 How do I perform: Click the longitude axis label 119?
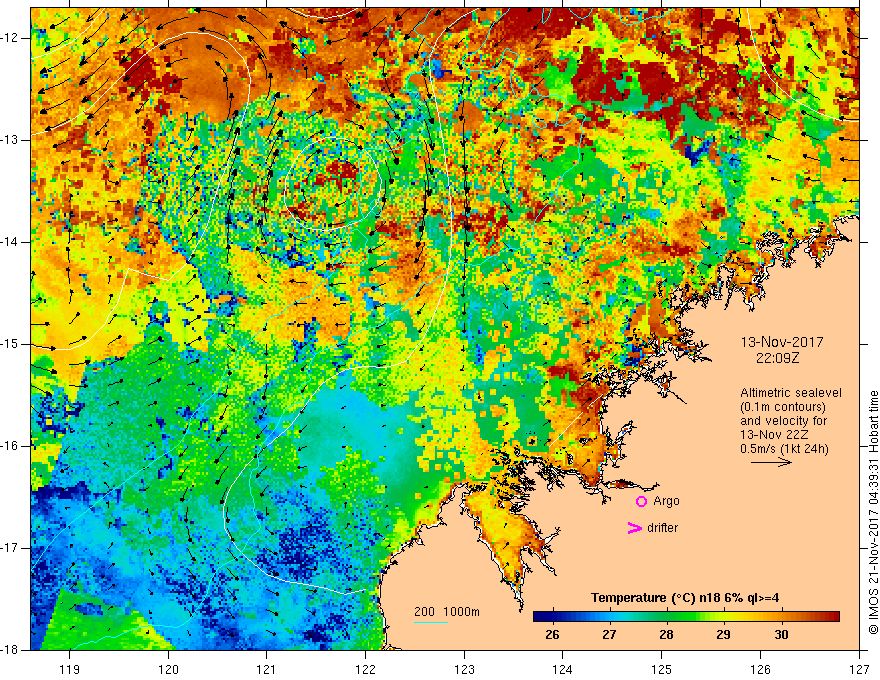point(70,669)
